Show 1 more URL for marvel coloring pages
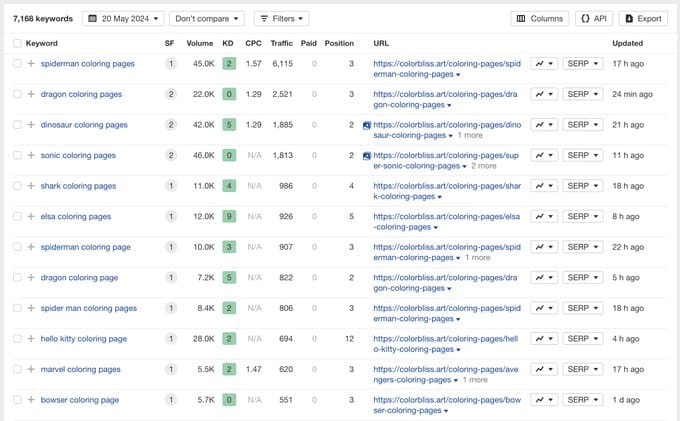The image size is (680, 421). 475,380
